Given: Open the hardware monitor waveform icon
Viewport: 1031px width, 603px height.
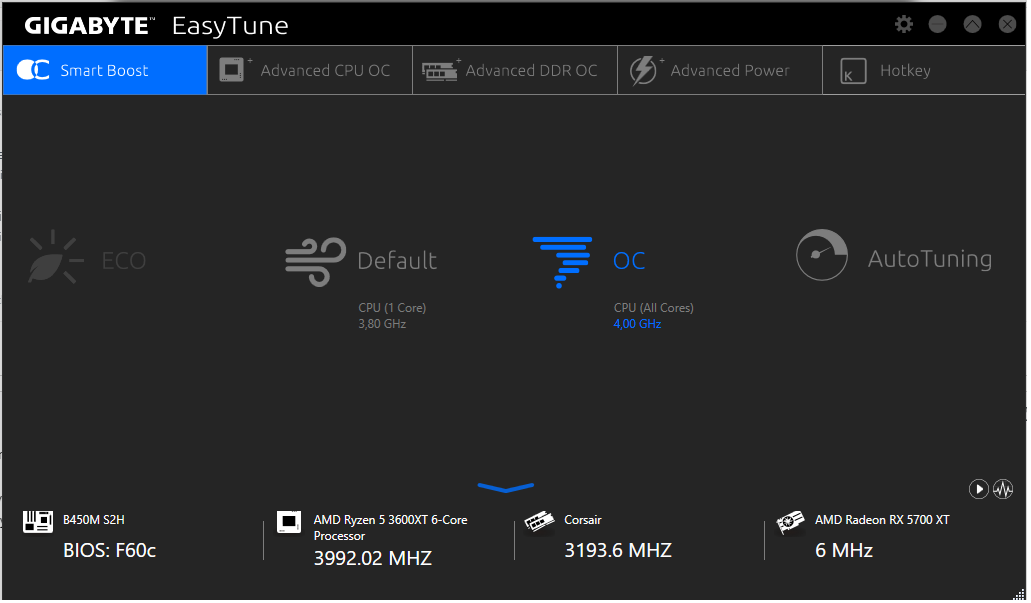Looking at the screenshot, I should pyautogui.click(x=1003, y=489).
